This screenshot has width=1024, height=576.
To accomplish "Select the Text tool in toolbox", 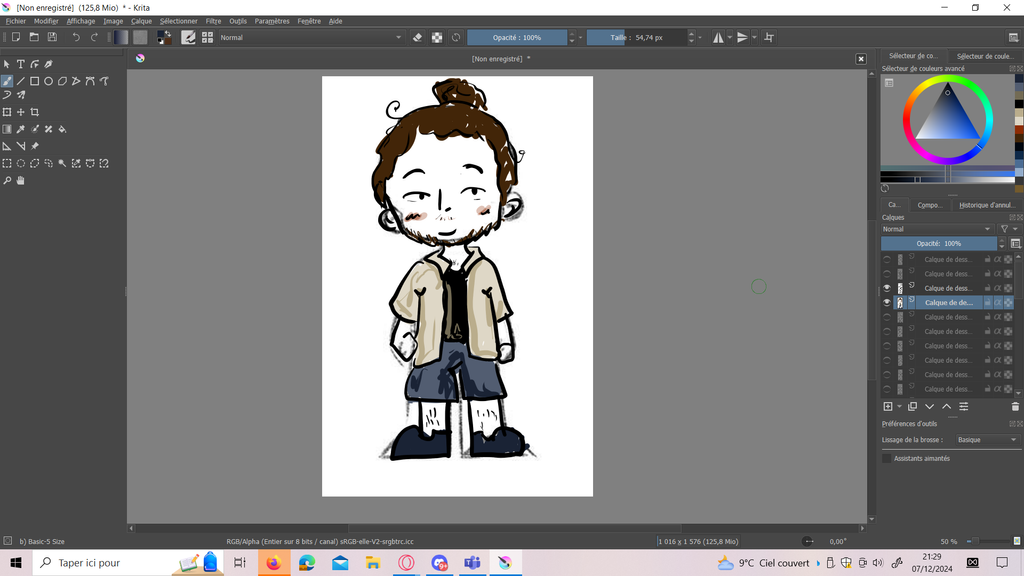I will 20,64.
